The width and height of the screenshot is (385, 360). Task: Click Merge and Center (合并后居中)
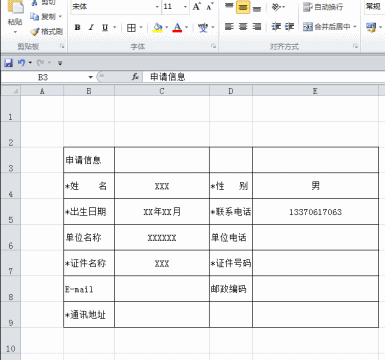(x=327, y=26)
